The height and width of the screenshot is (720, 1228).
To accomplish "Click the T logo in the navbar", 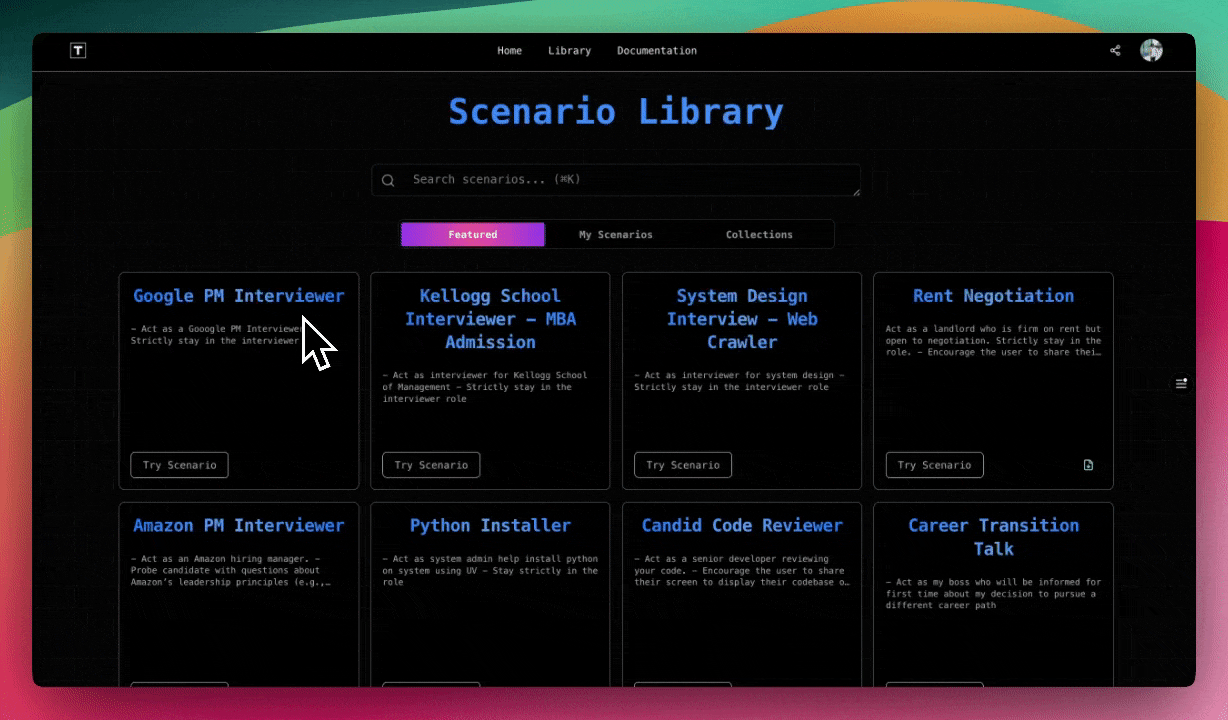I will point(78,50).
